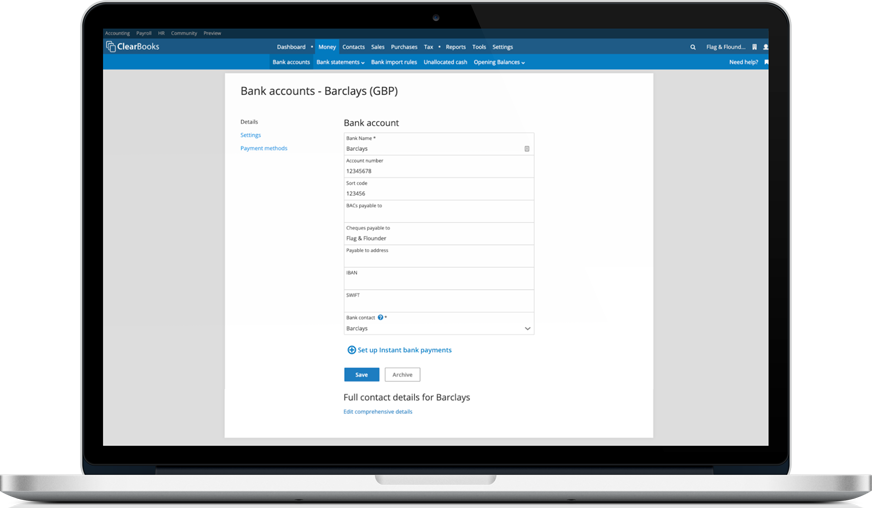Go to the Dashboard menu
The width and height of the screenshot is (873, 508).
point(291,47)
